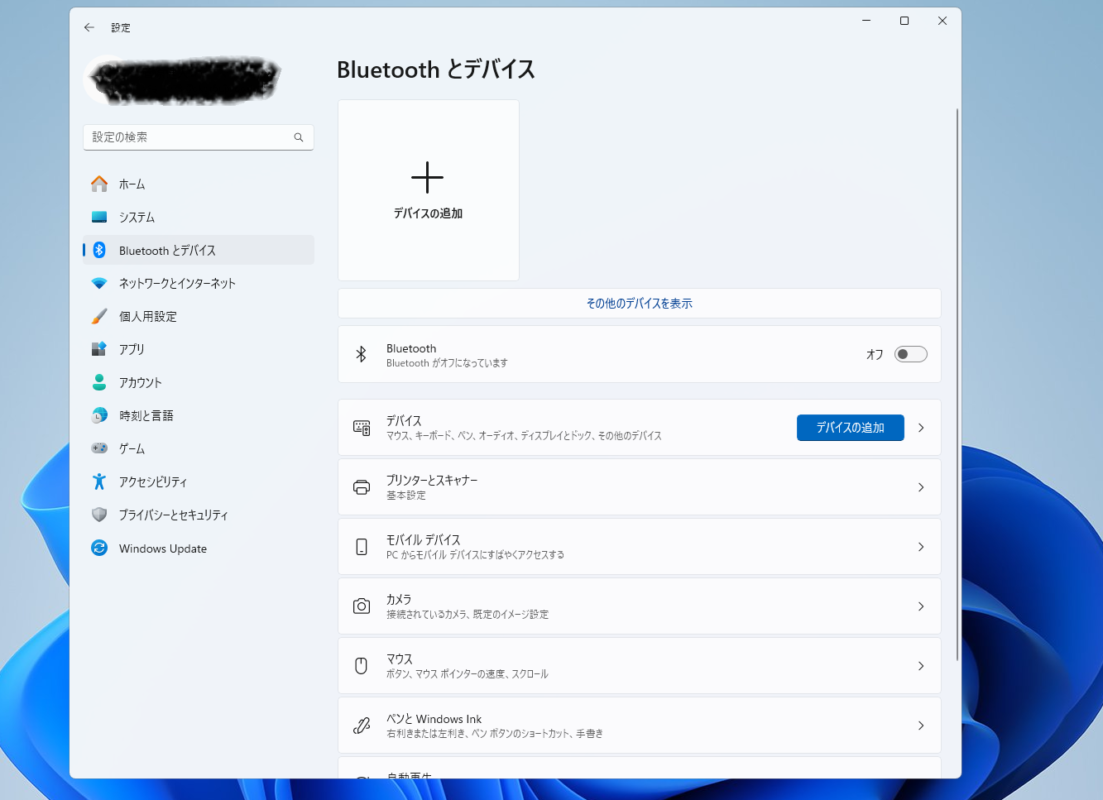Screen dimensions: 1103x800
Task: Select アカウント in the sidebar
Action: [198, 382]
